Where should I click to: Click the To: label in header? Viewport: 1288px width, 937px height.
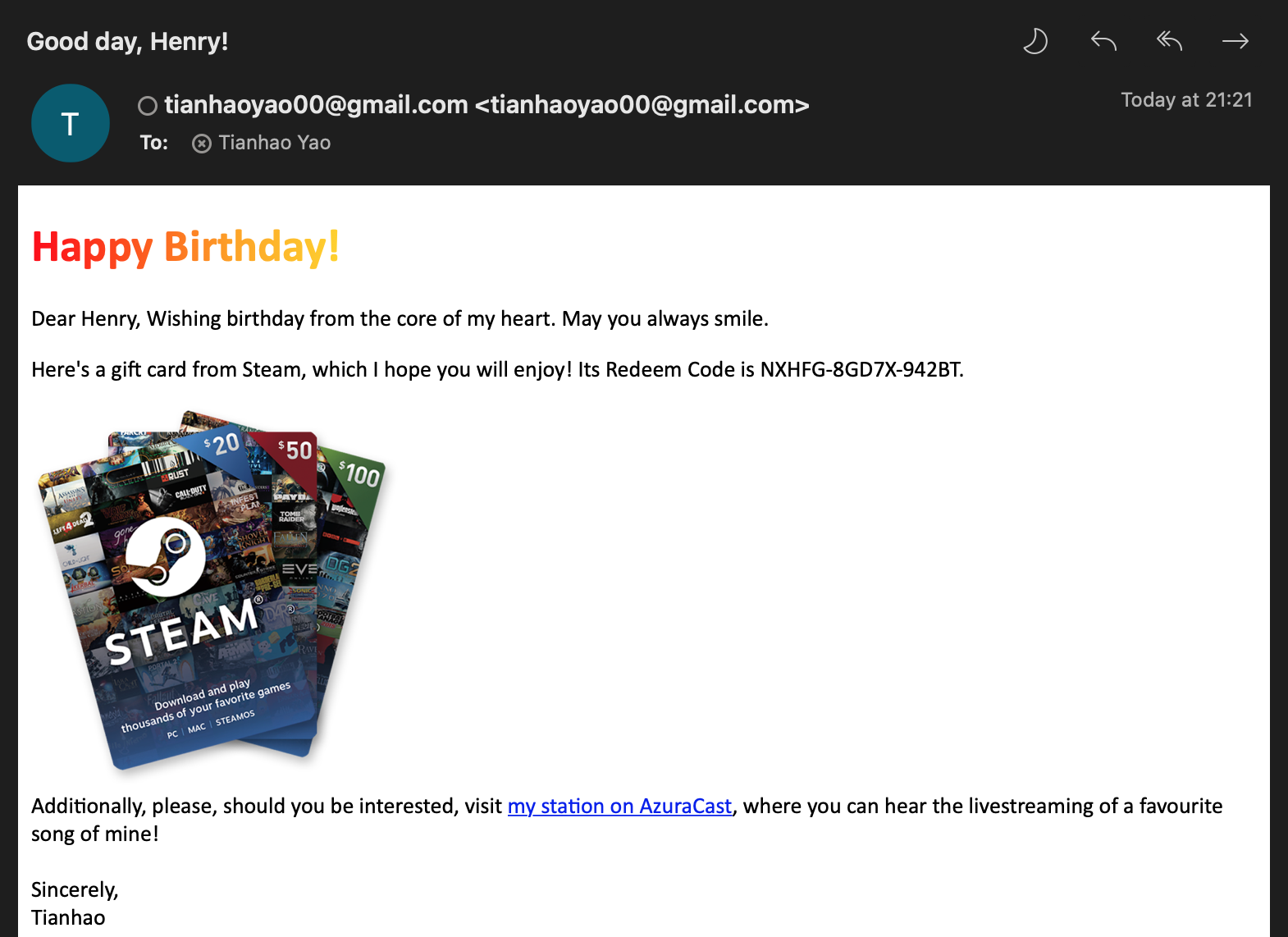[154, 143]
